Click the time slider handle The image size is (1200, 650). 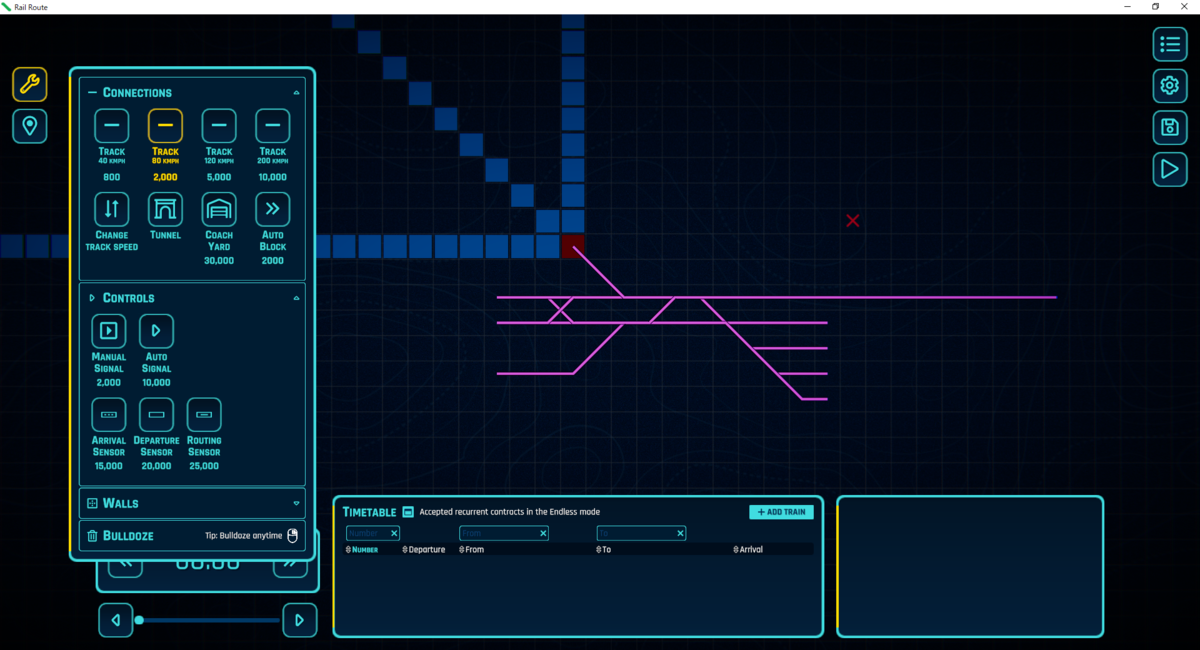click(x=139, y=620)
